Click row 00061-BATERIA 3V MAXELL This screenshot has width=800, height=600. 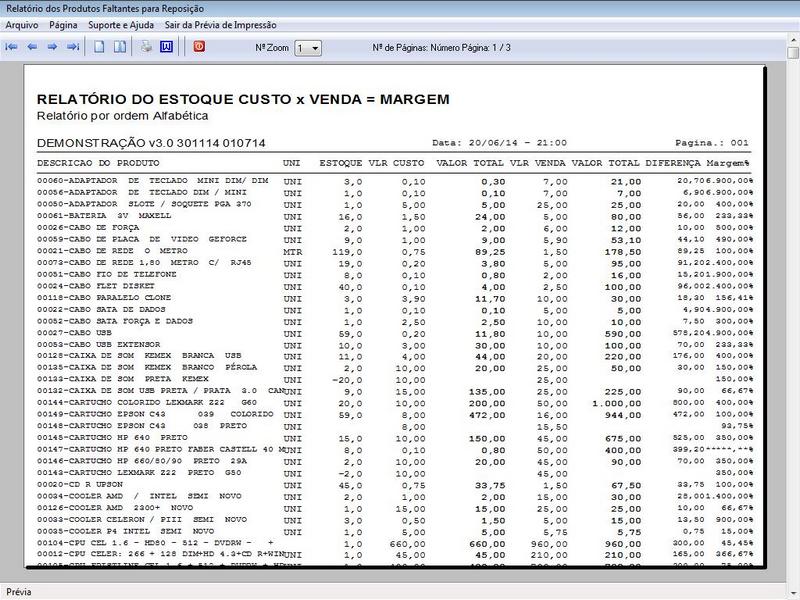point(394,216)
